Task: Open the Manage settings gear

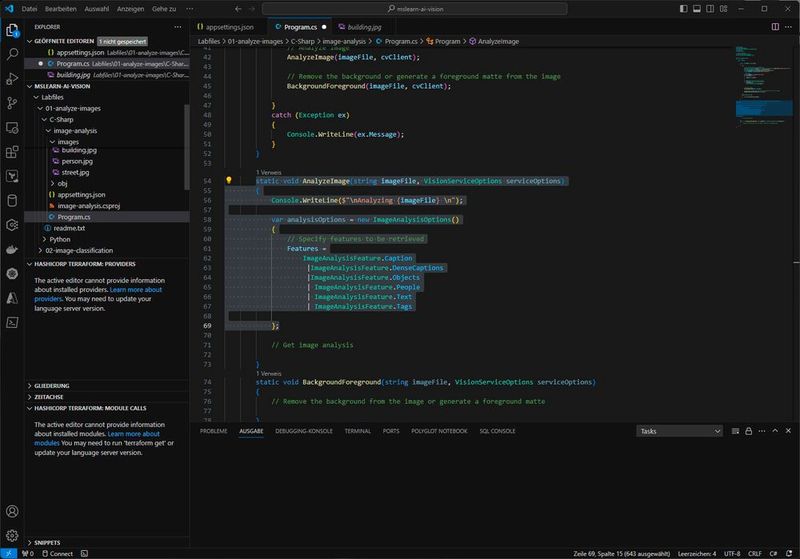Action: (x=12, y=537)
